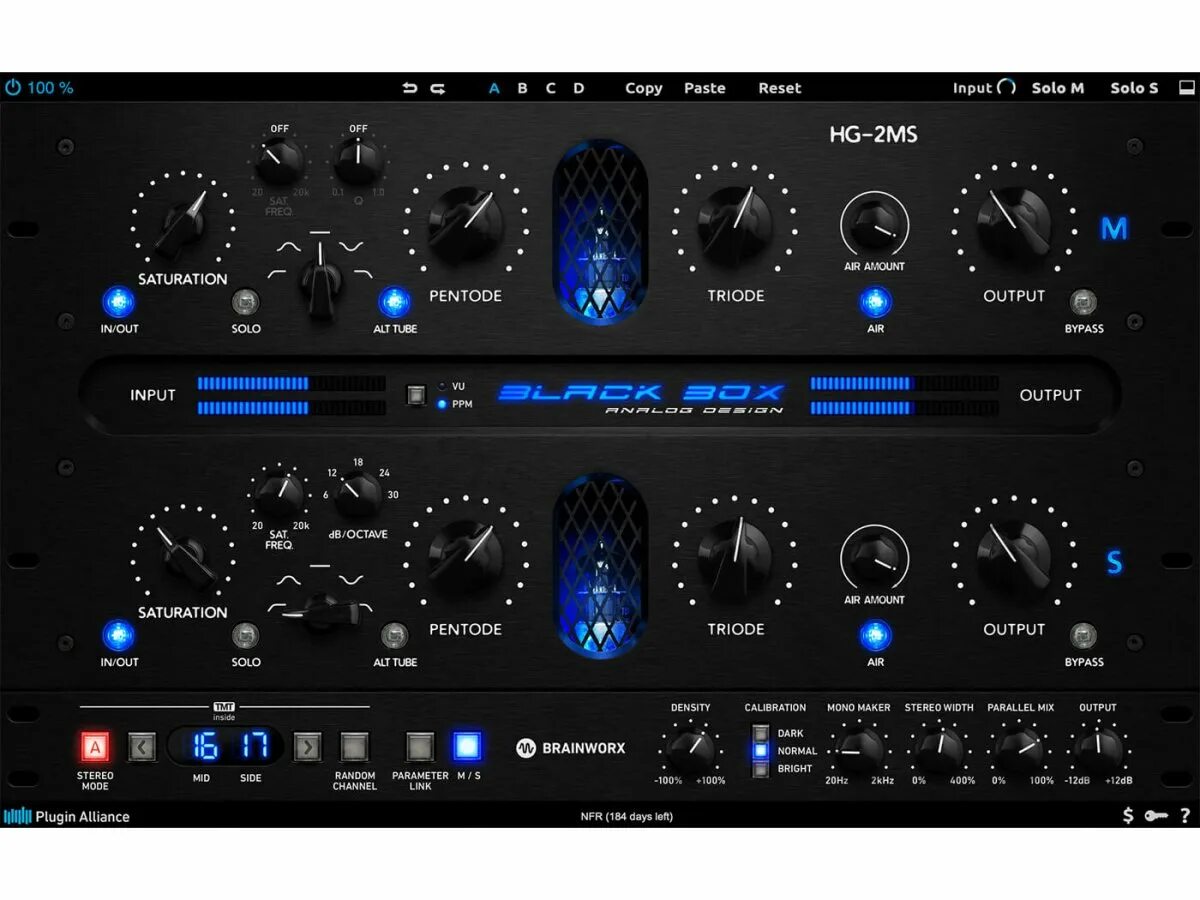This screenshot has width=1200, height=900.
Task: Click the MID channel number 16 display
Action: click(x=205, y=746)
